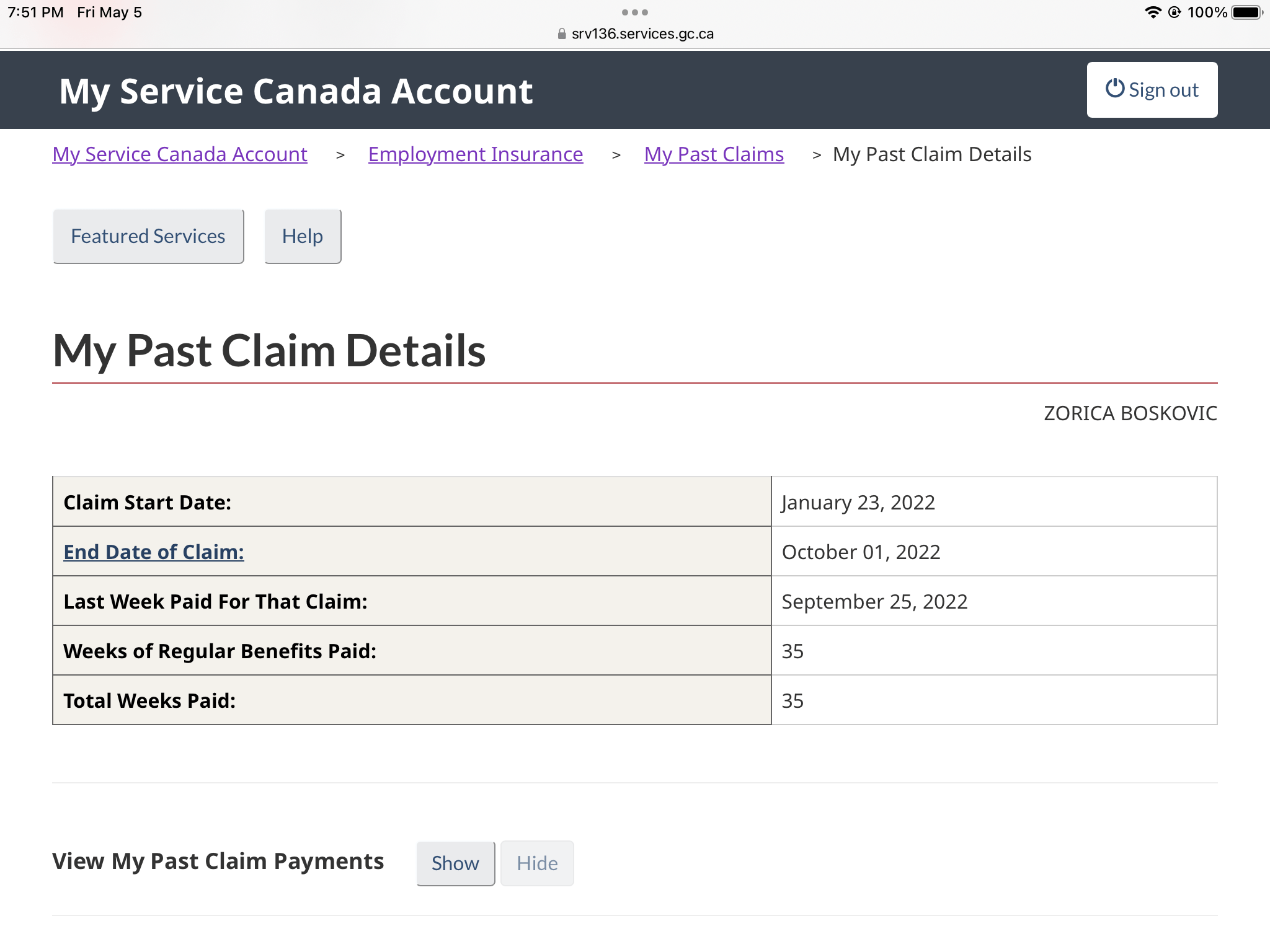Tap the padlock icon in address bar
The image size is (1270, 952).
click(x=562, y=34)
